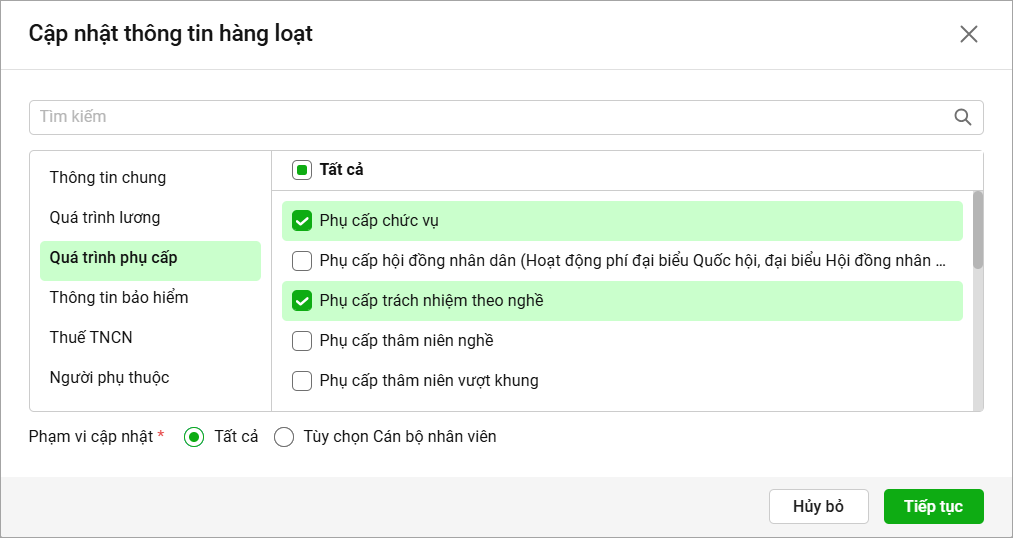Click the search magnifier icon
This screenshot has width=1013, height=538.
click(x=963, y=117)
